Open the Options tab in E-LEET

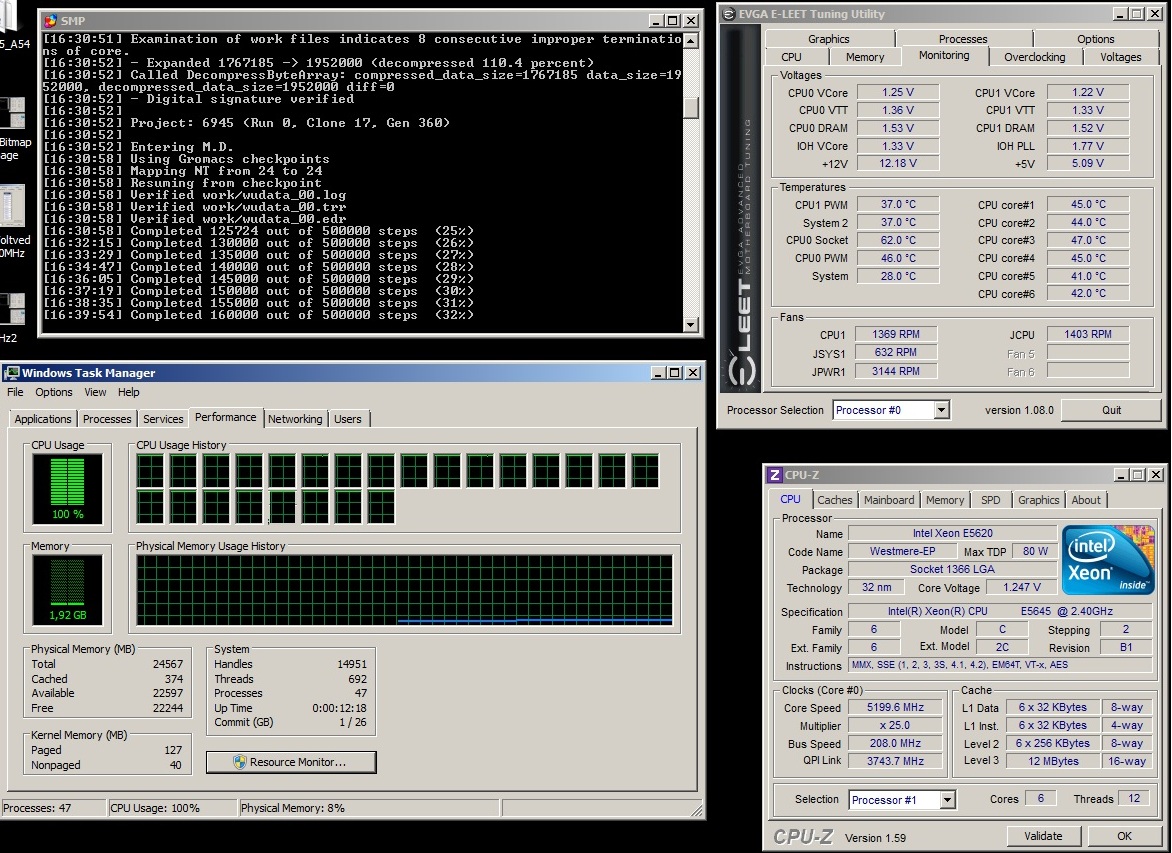click(1096, 39)
